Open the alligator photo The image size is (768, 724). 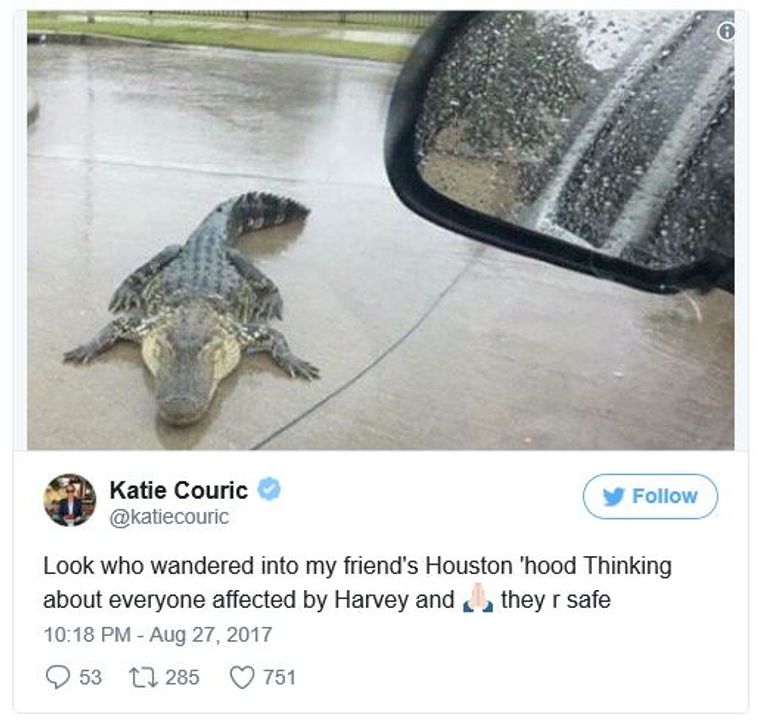point(381,230)
